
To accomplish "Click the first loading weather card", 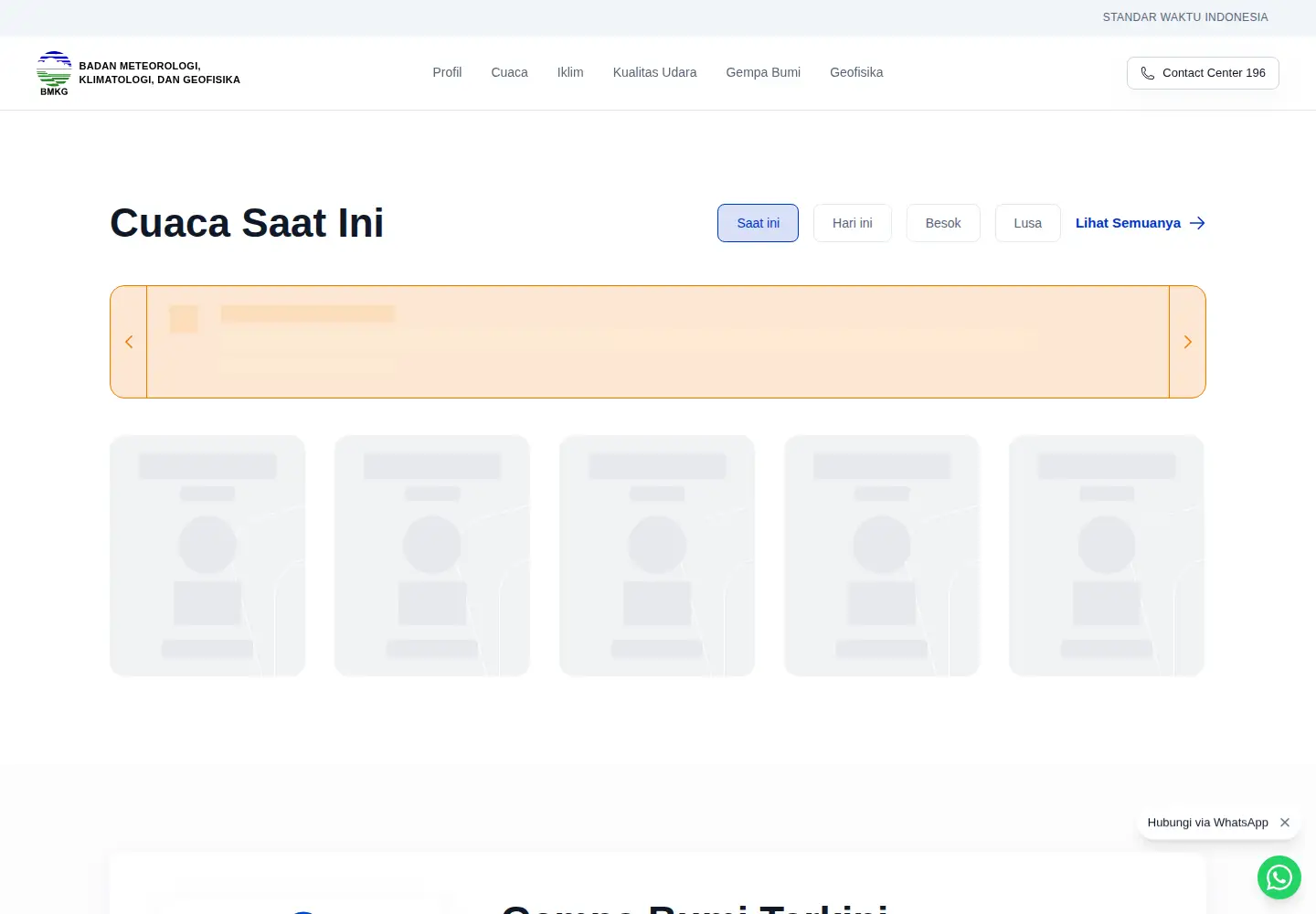I will click(x=207, y=556).
